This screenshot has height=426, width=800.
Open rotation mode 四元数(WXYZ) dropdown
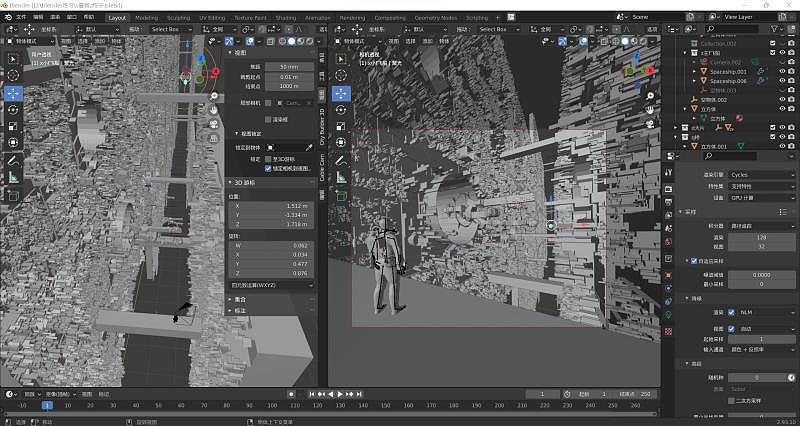(271, 285)
